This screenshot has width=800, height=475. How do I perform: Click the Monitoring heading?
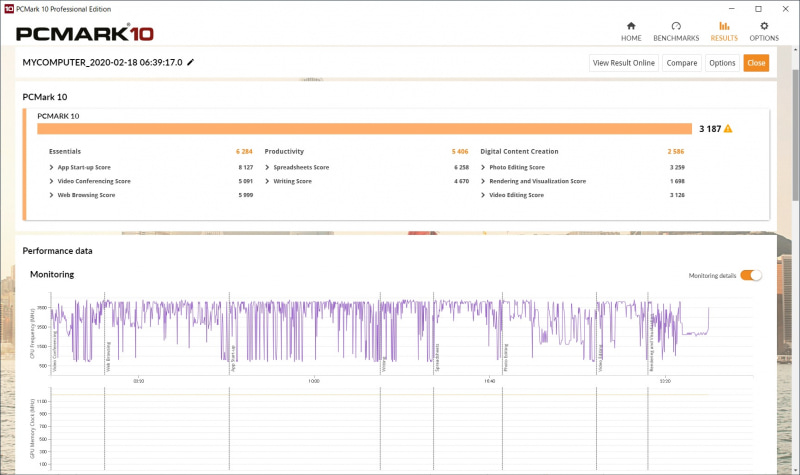(52, 274)
